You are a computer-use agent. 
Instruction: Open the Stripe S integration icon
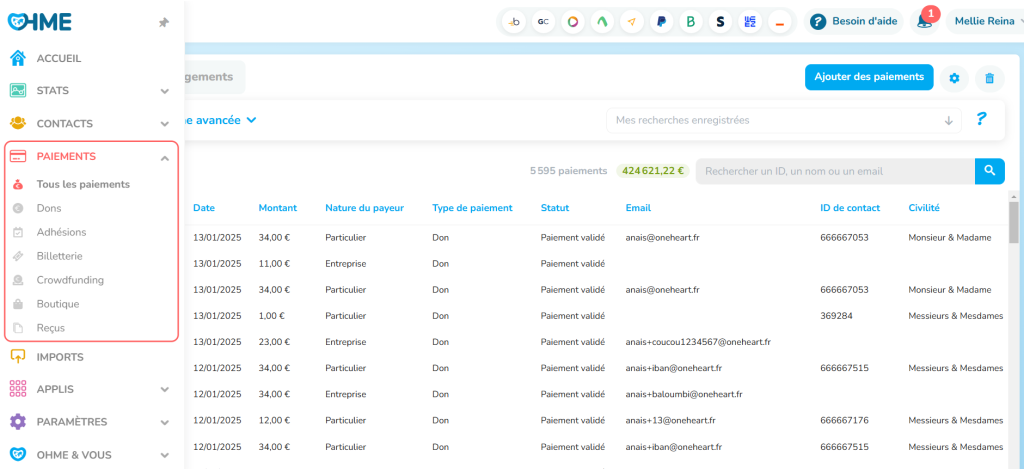pyautogui.click(x=720, y=21)
